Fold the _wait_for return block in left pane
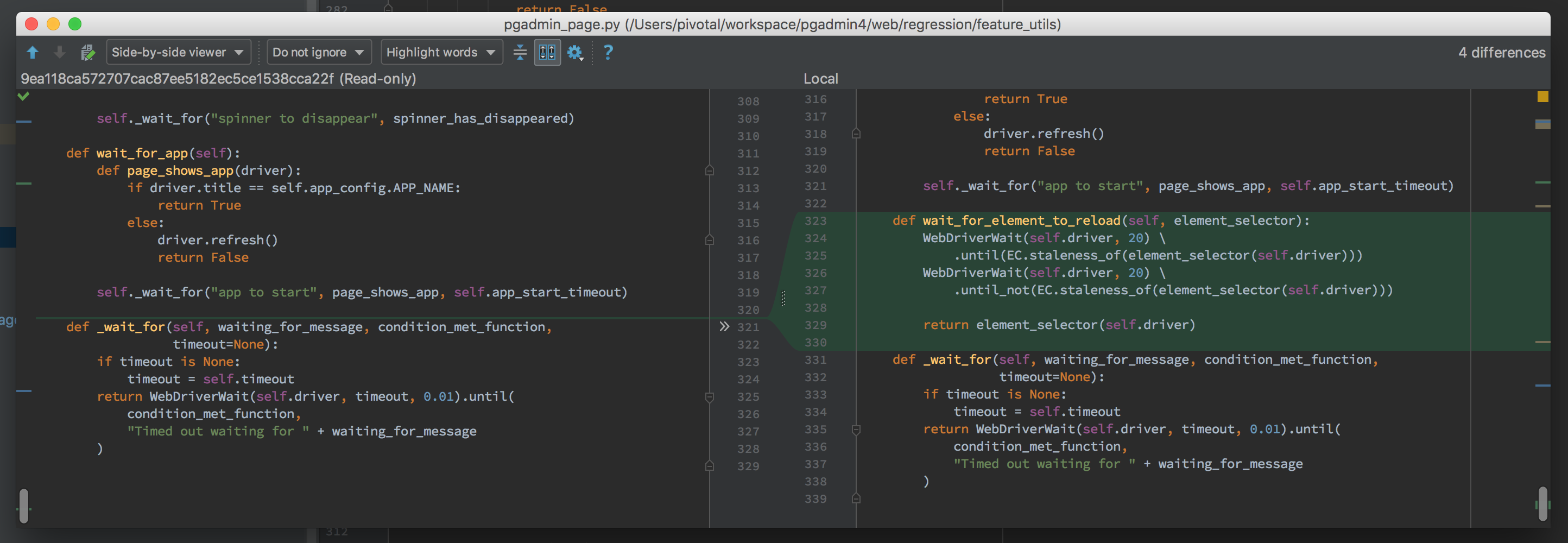Viewport: 1568px width, 543px height. (x=709, y=397)
